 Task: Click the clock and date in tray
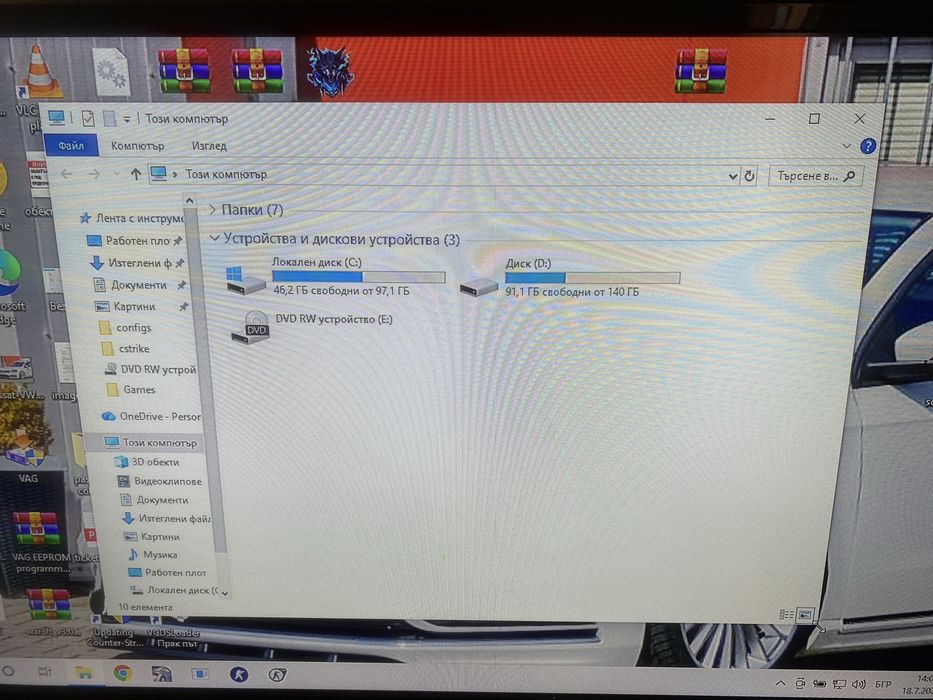(x=918, y=685)
